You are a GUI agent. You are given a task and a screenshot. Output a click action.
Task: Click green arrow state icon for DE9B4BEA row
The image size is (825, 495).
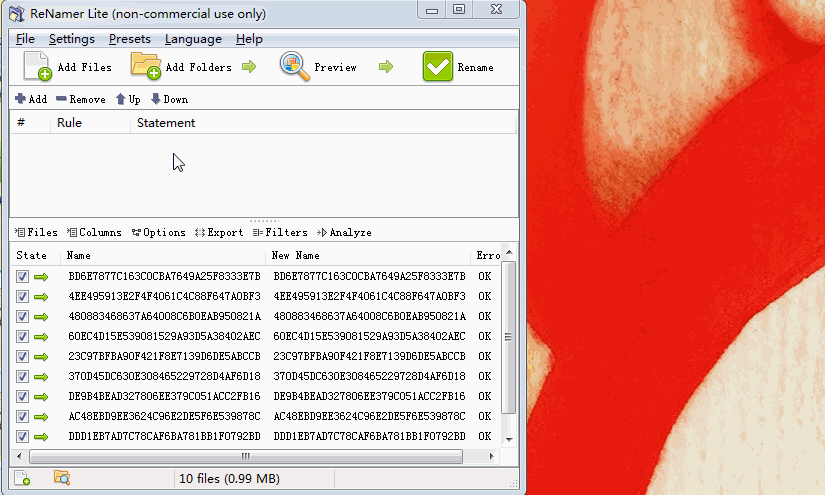tap(41, 397)
